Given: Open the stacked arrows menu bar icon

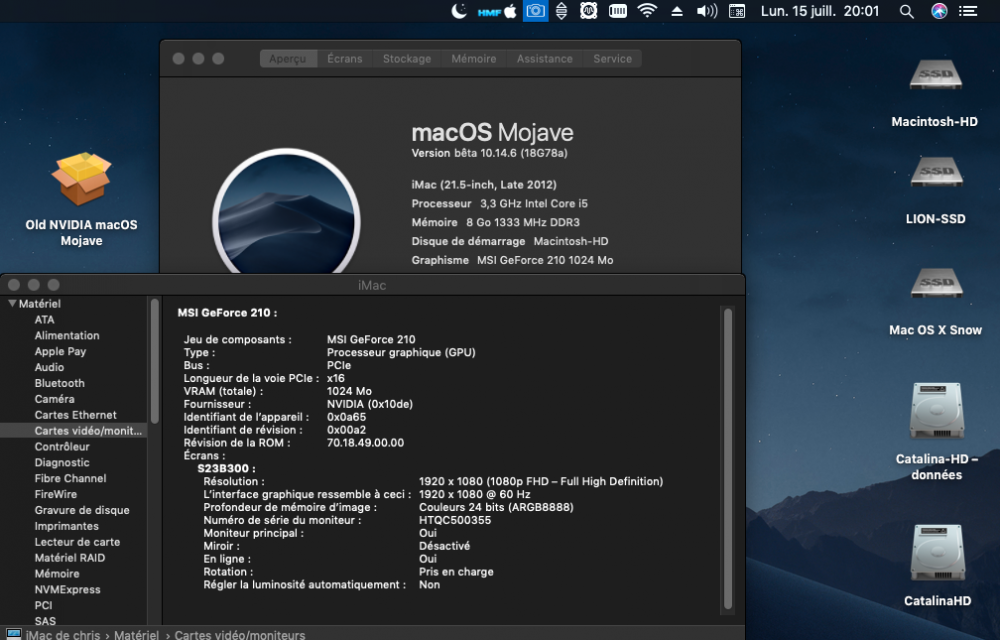Looking at the screenshot, I should pos(561,11).
